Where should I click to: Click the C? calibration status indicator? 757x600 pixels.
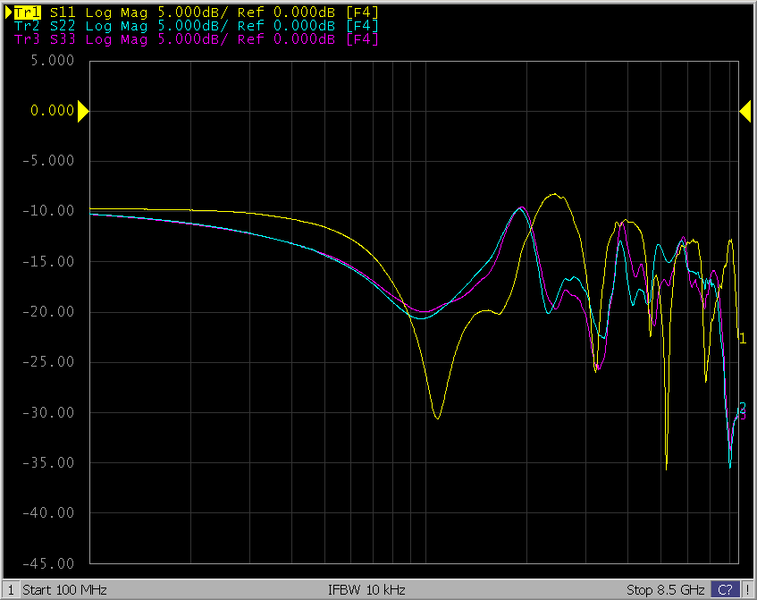click(726, 590)
